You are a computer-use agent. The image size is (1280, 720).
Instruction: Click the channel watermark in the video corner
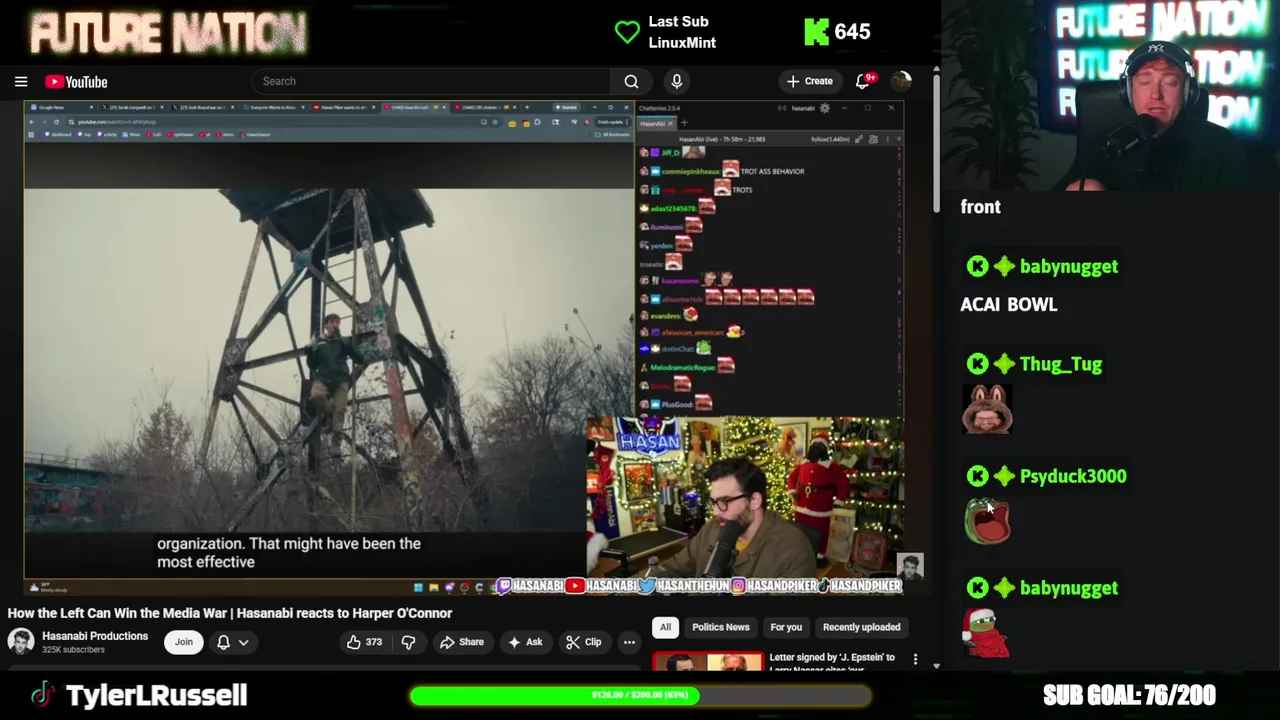[909, 566]
